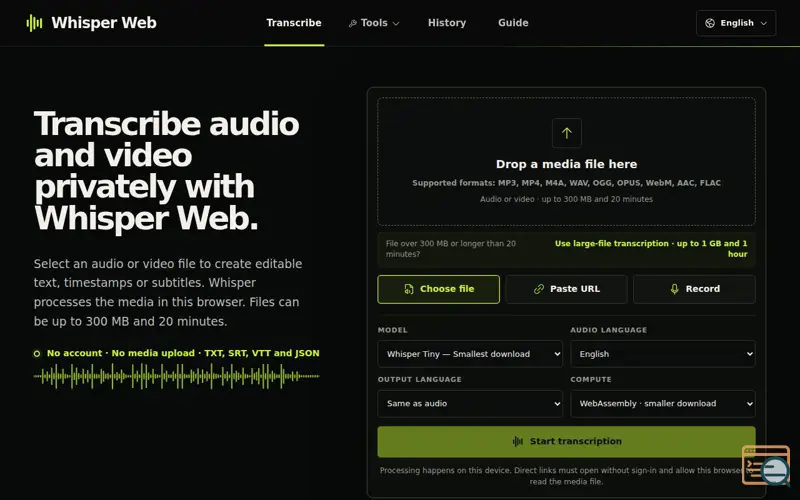This screenshot has width=800, height=500.
Task: Click the main Transcribe audio and video heading
Action: pyautogui.click(x=166, y=171)
